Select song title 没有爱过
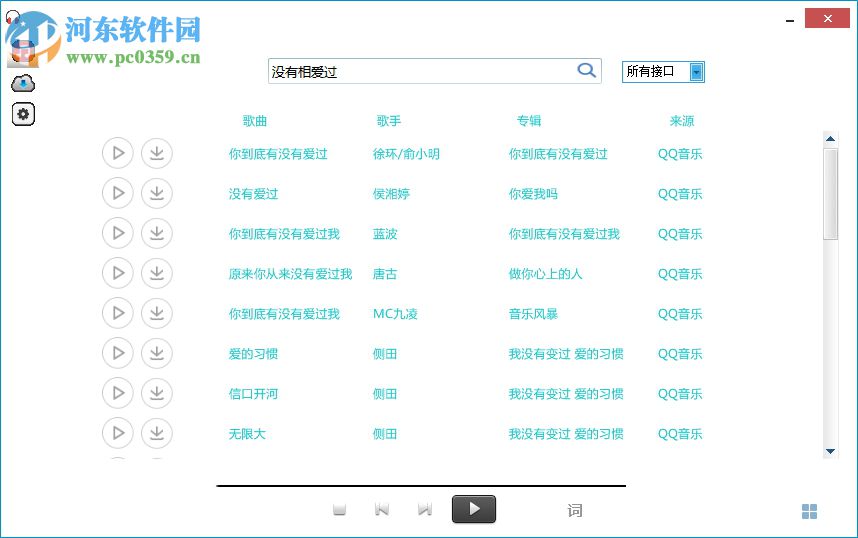The height and width of the screenshot is (538, 858). coord(253,194)
